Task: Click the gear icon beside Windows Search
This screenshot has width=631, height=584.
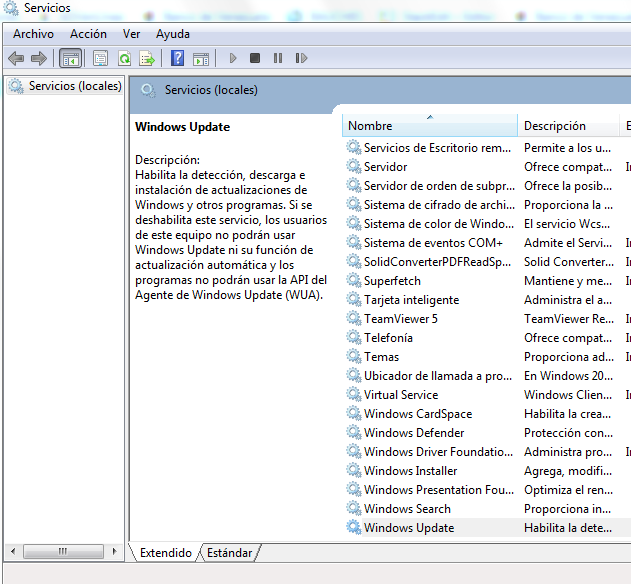Action: click(354, 508)
